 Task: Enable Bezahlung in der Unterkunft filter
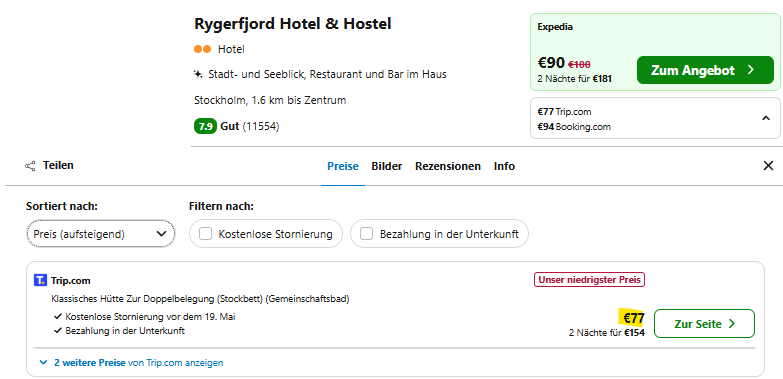[367, 234]
